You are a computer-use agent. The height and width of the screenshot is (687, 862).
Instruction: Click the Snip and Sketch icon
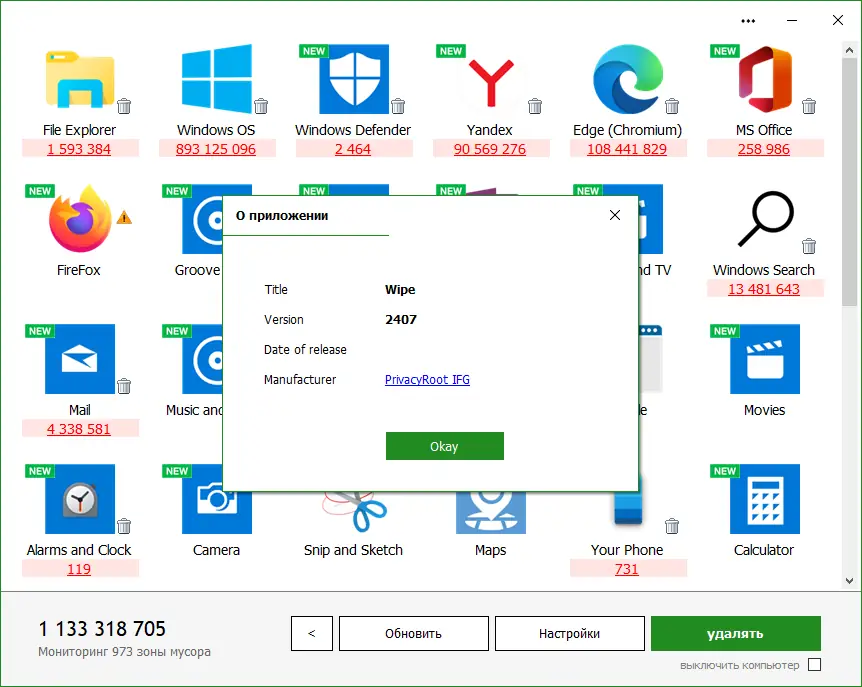click(x=354, y=512)
